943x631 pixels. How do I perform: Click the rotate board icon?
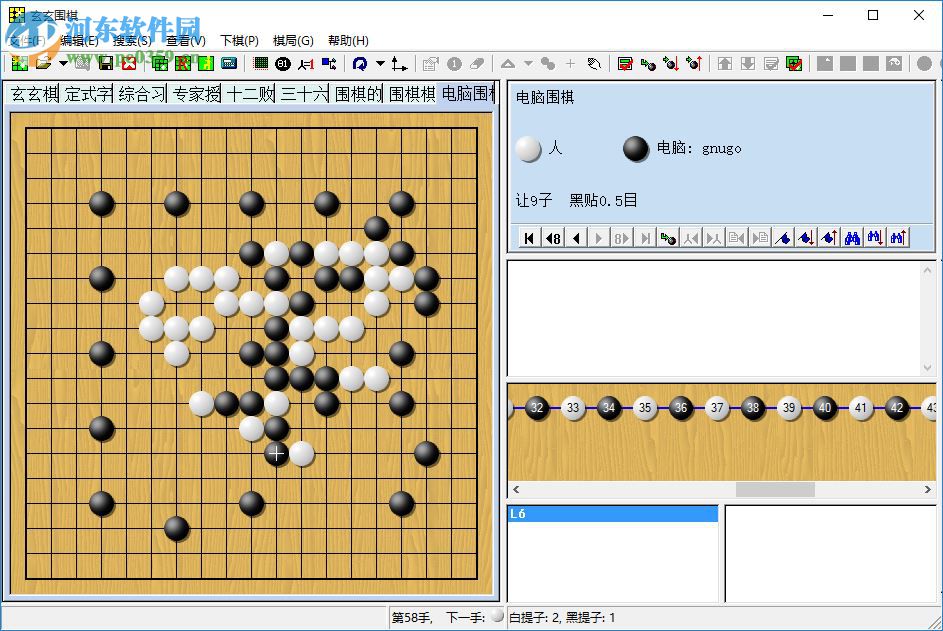(x=360, y=63)
